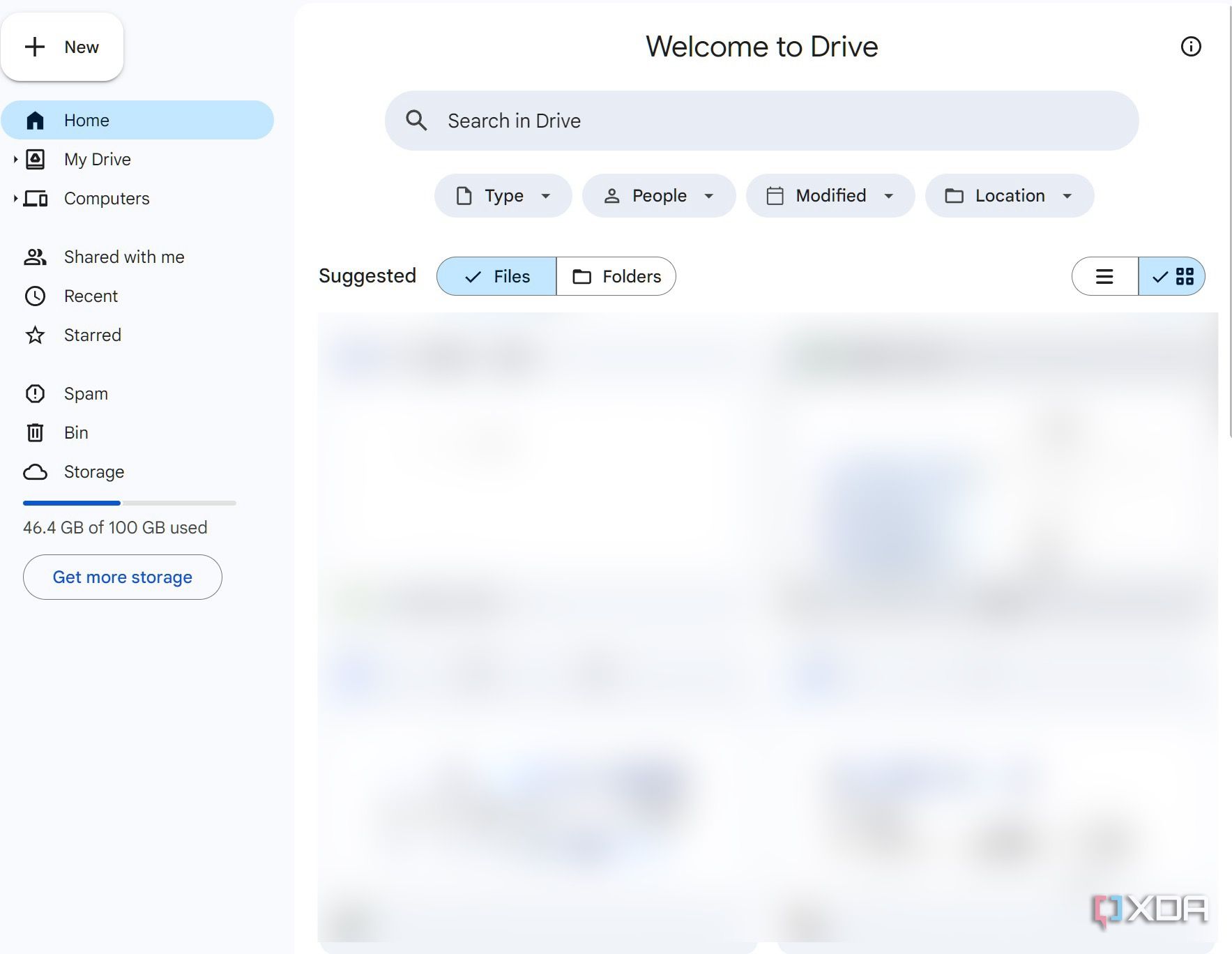Open the Starred items list

pos(93,335)
